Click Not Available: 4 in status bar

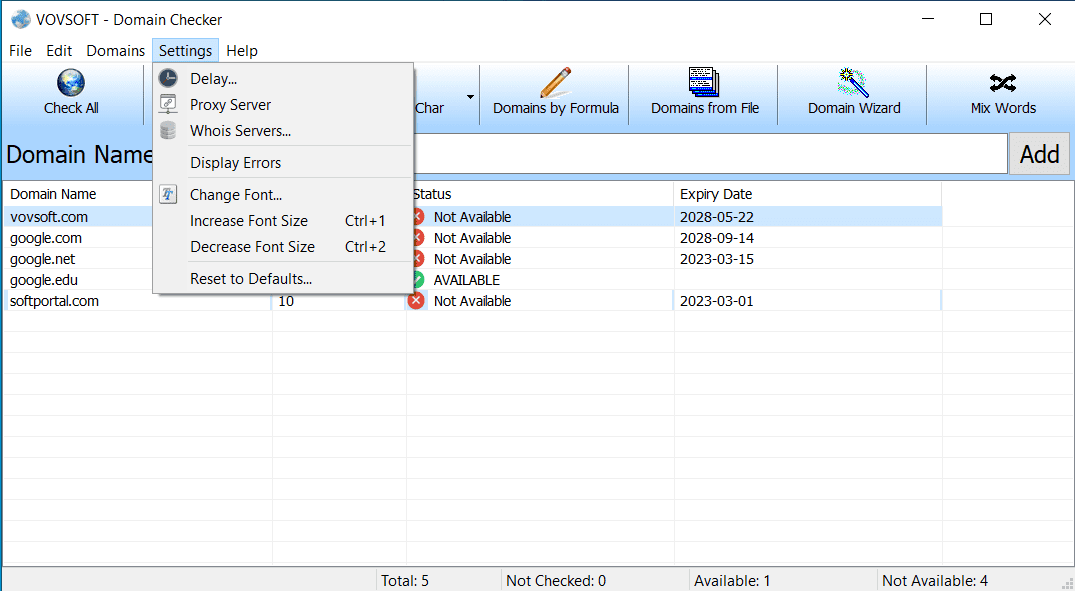pyautogui.click(x=935, y=581)
